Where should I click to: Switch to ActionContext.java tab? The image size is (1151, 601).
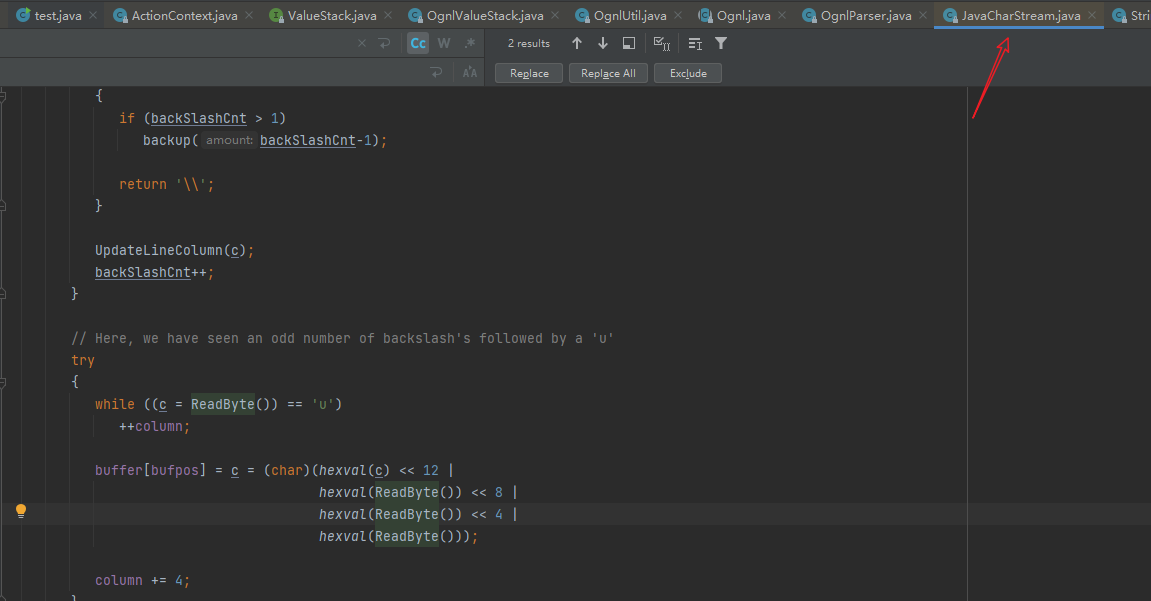pos(184,15)
